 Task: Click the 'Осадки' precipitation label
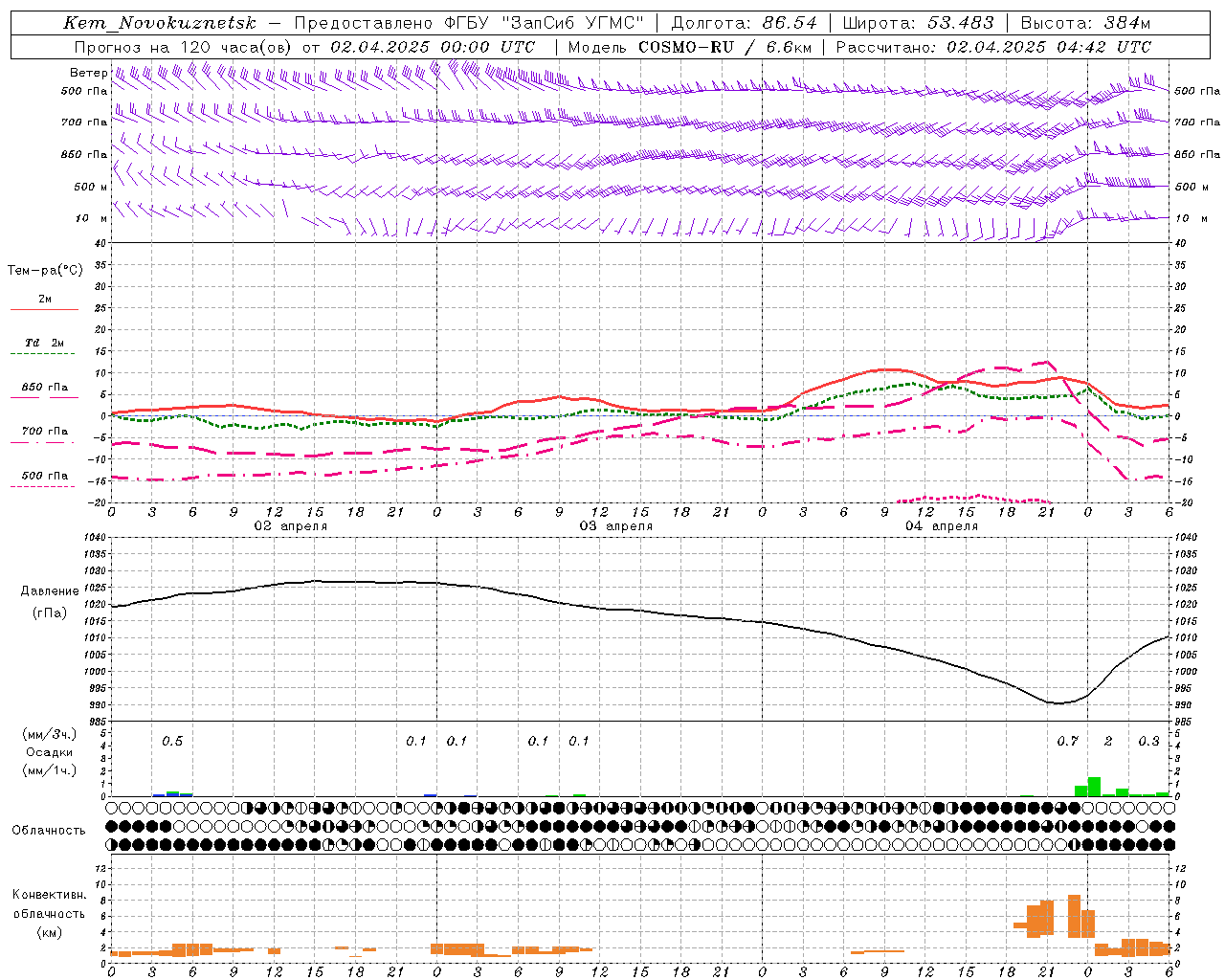pyautogui.click(x=50, y=752)
